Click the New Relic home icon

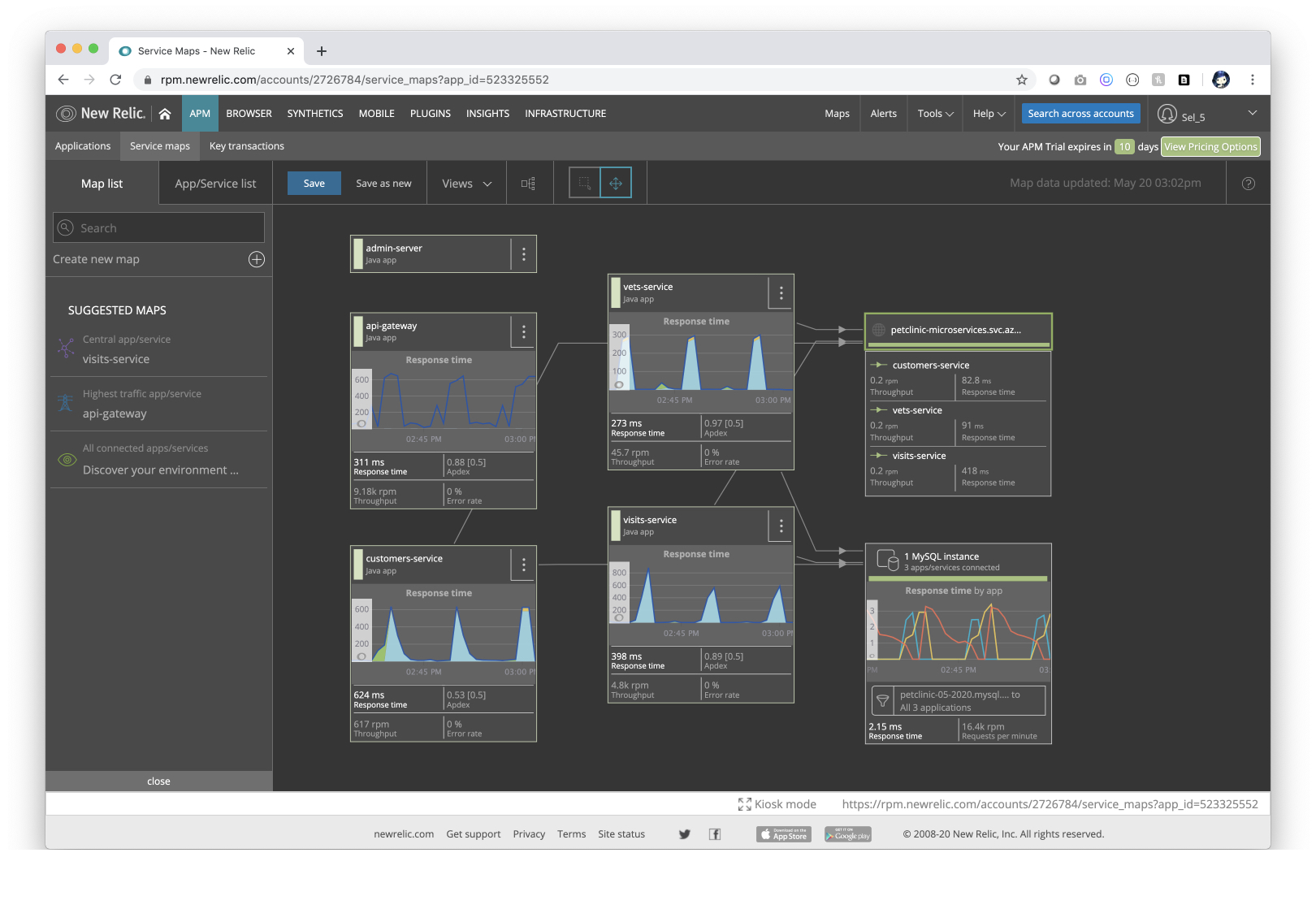coord(165,114)
